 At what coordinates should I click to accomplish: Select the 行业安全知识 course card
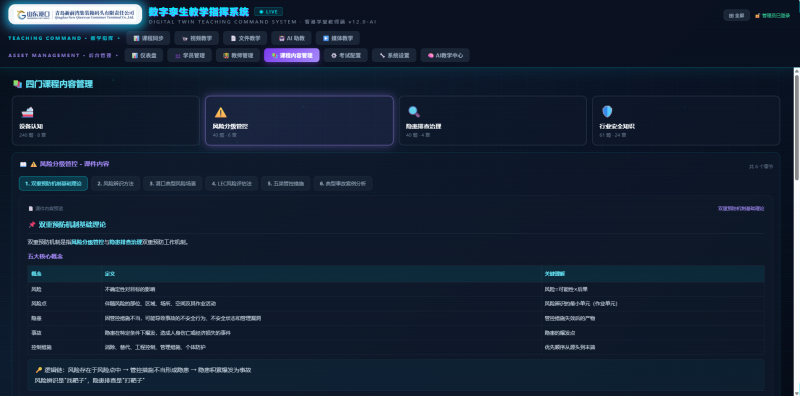686,120
